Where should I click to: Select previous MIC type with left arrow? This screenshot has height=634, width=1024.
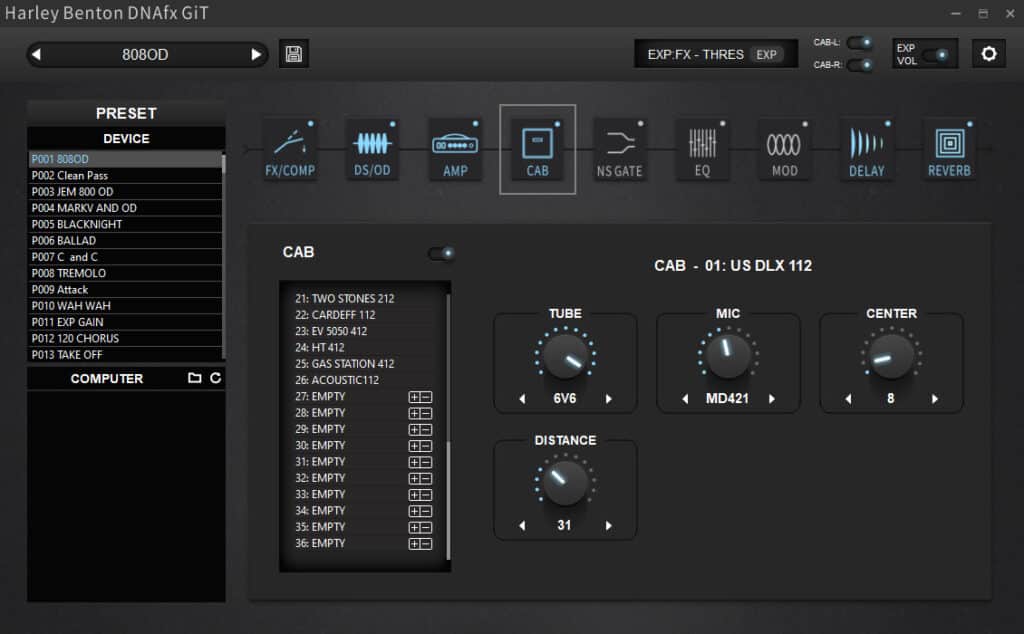[x=685, y=399]
